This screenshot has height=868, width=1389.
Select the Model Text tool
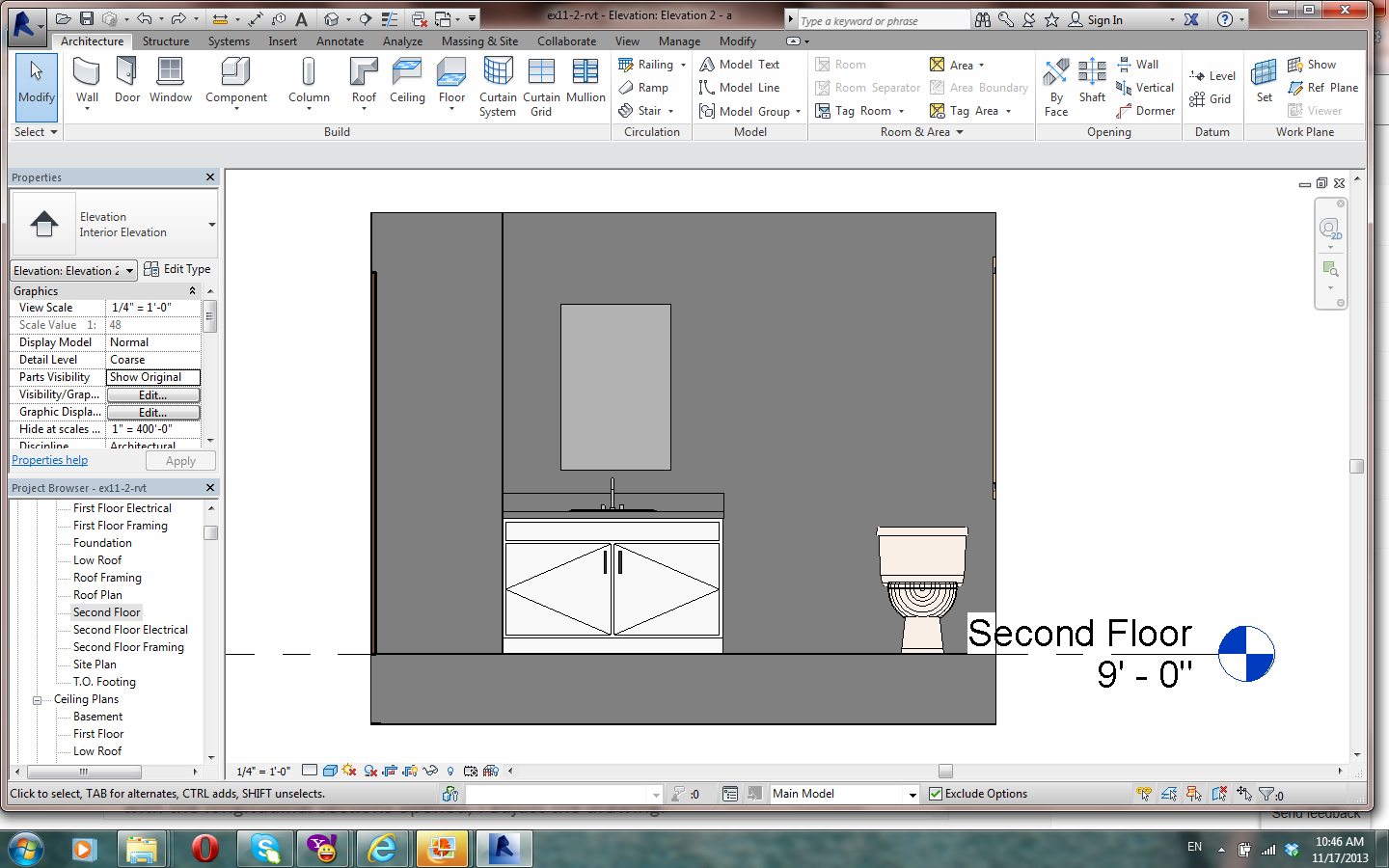click(740, 65)
